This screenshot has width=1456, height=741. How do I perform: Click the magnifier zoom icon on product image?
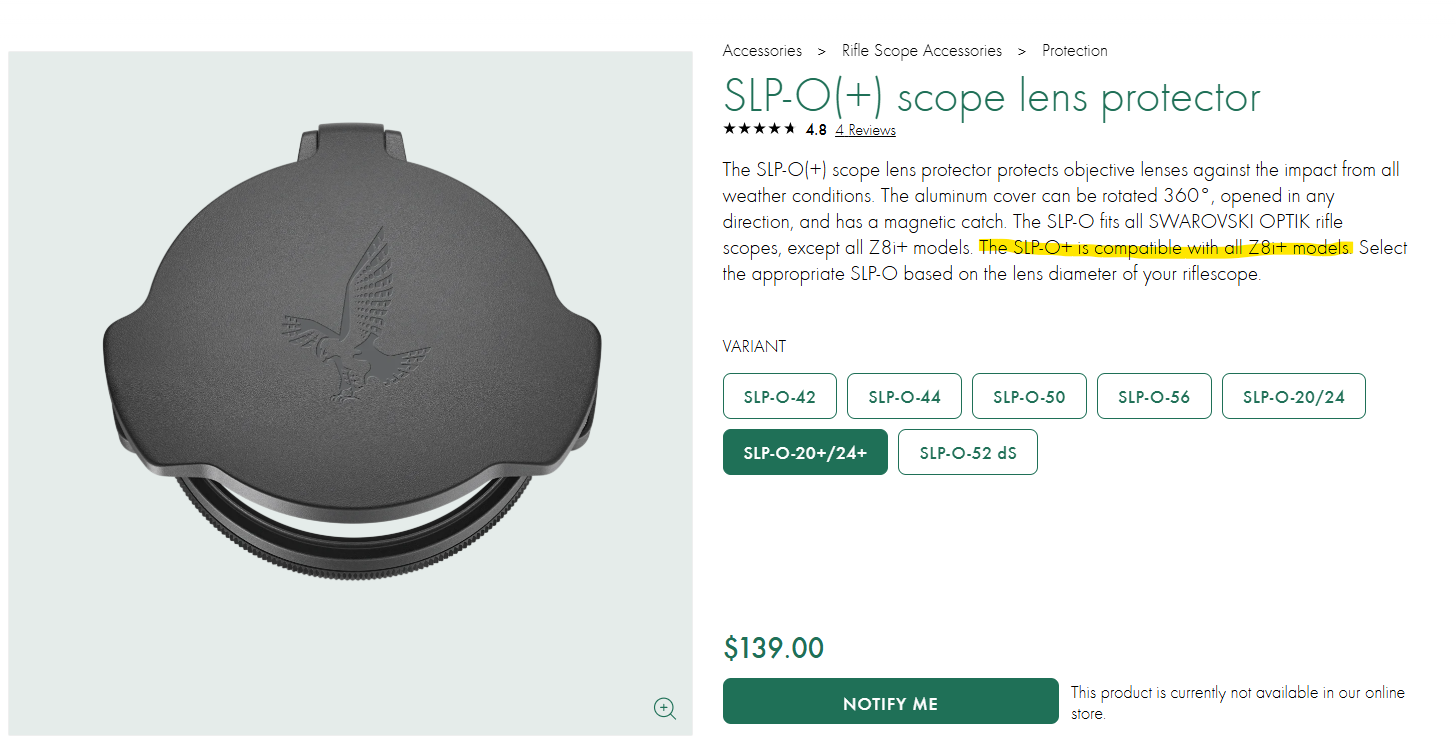click(665, 708)
